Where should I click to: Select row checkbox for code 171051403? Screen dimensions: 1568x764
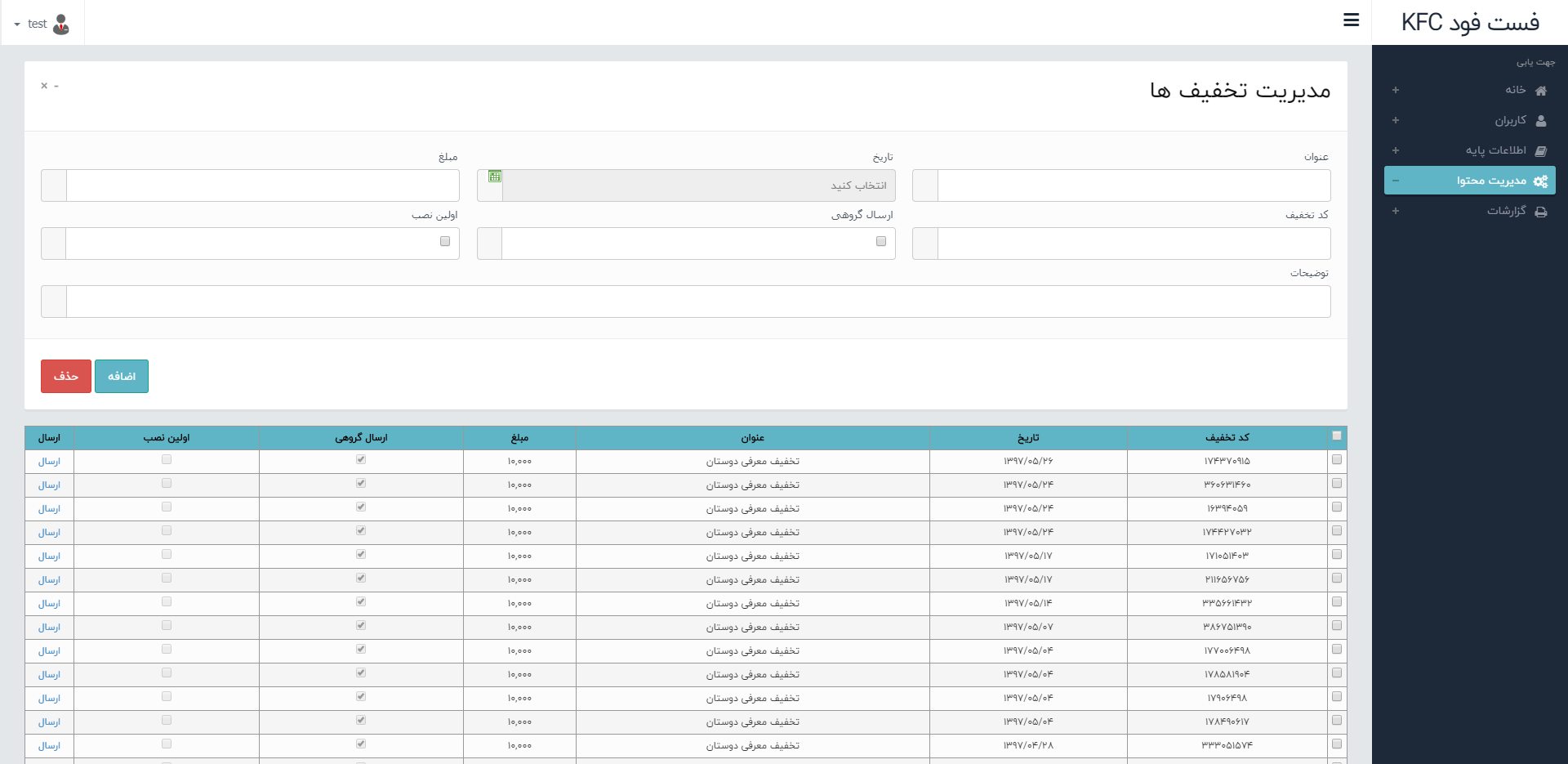point(1337,554)
